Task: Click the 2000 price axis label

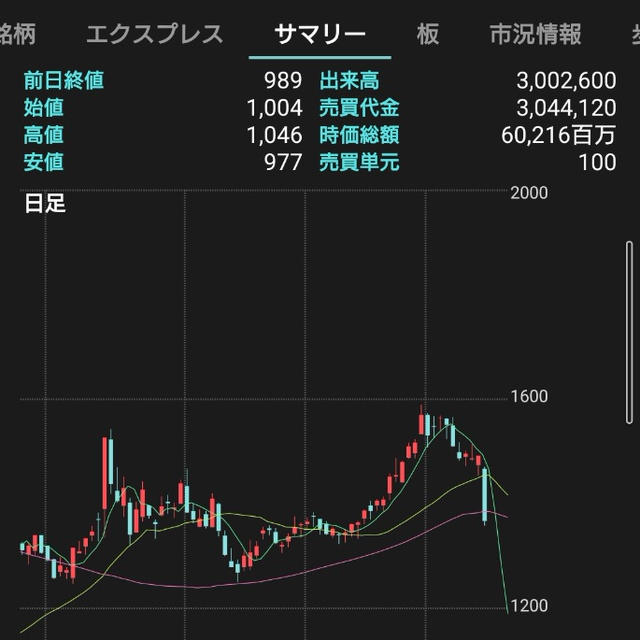Action: point(529,193)
